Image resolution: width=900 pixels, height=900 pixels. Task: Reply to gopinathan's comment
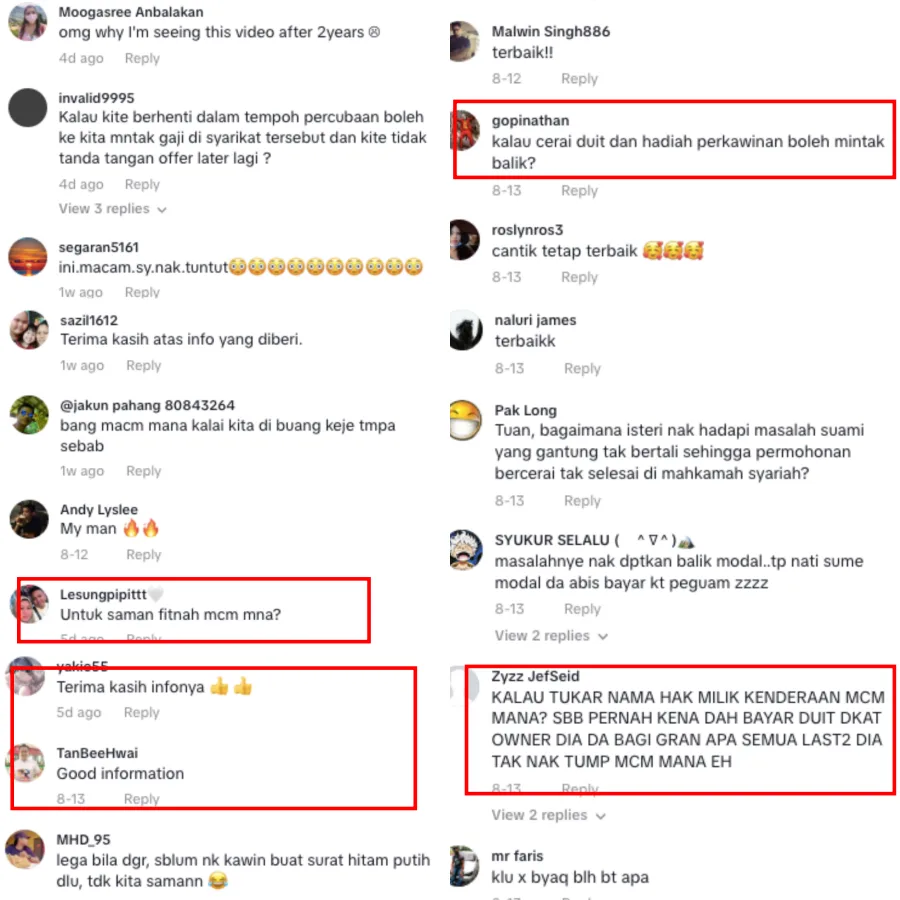coord(579,191)
